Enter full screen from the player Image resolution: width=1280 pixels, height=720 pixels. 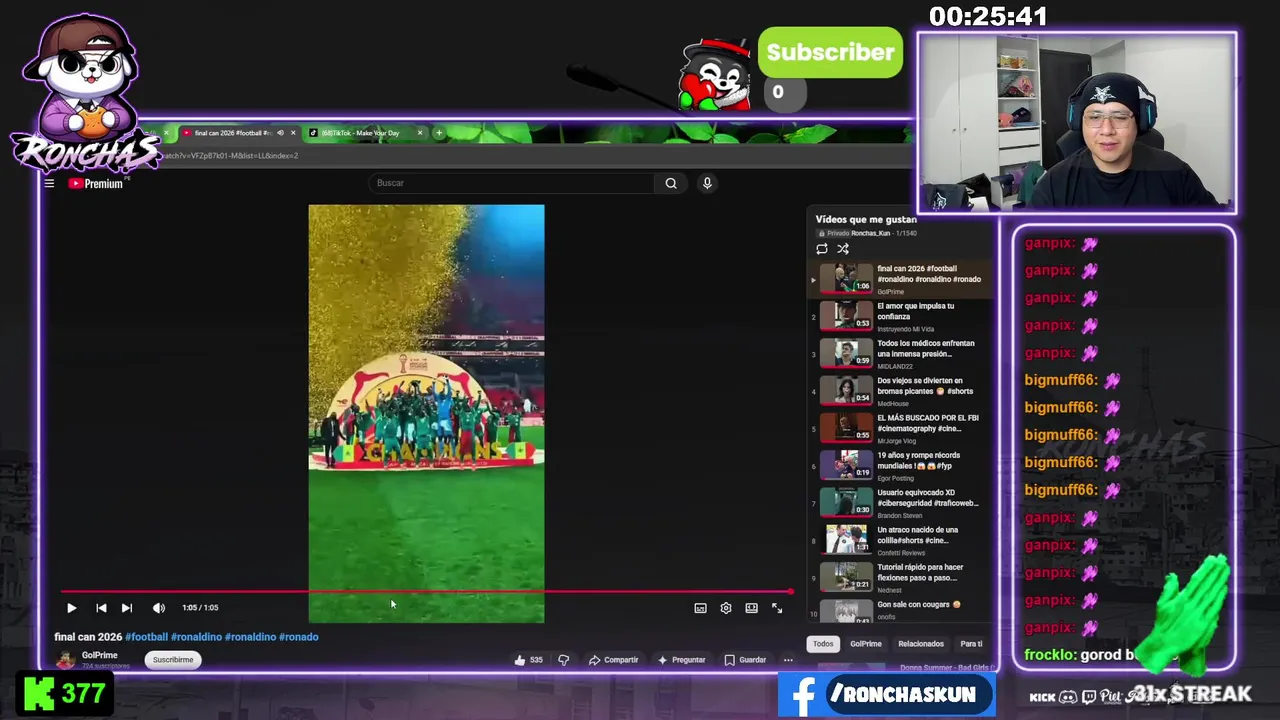click(777, 608)
